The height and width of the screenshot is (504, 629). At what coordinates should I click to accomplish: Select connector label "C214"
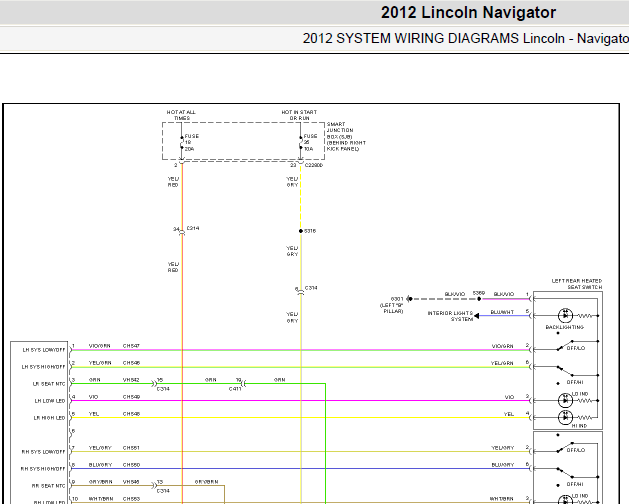coord(193,228)
